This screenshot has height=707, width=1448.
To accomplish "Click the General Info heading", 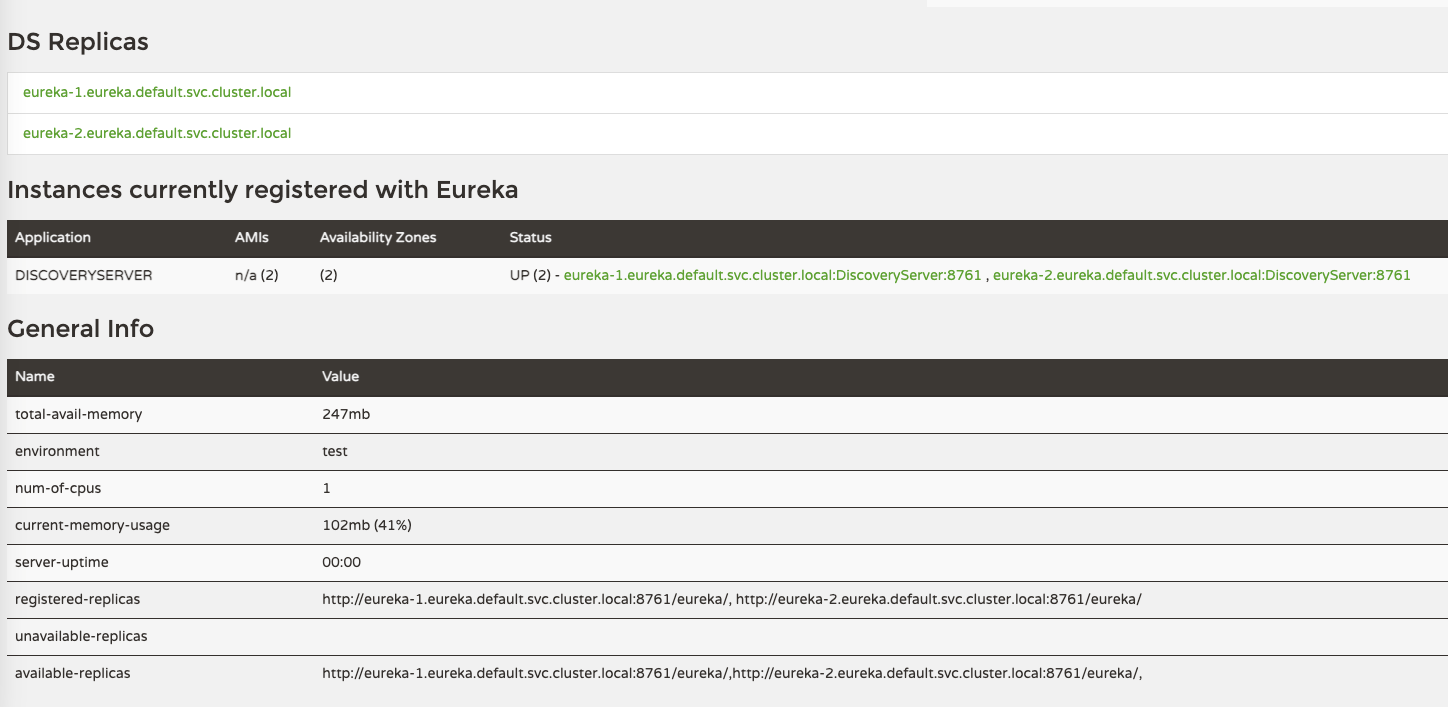I will tap(81, 329).
